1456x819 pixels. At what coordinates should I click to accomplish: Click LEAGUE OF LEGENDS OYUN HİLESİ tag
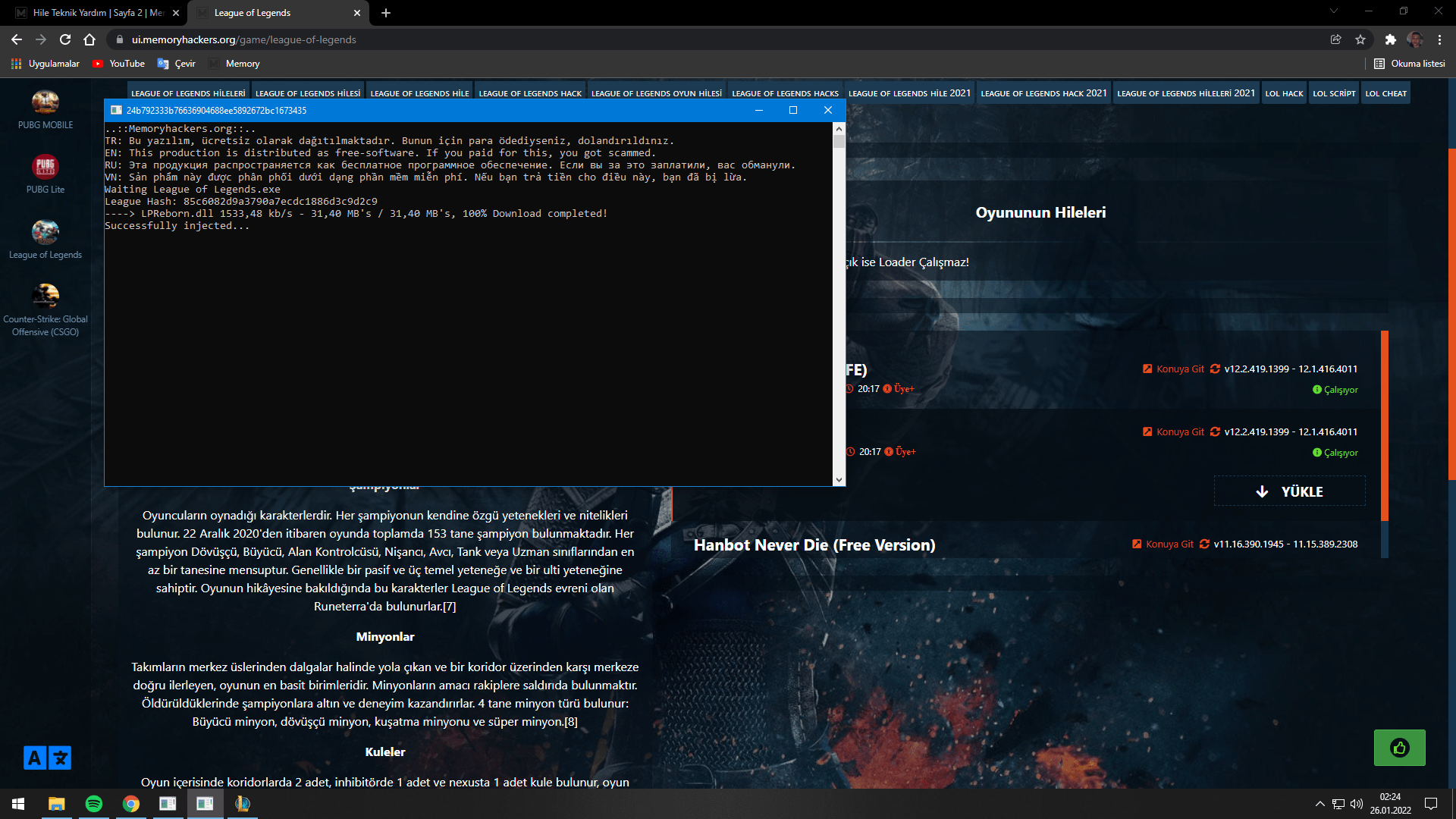click(657, 93)
